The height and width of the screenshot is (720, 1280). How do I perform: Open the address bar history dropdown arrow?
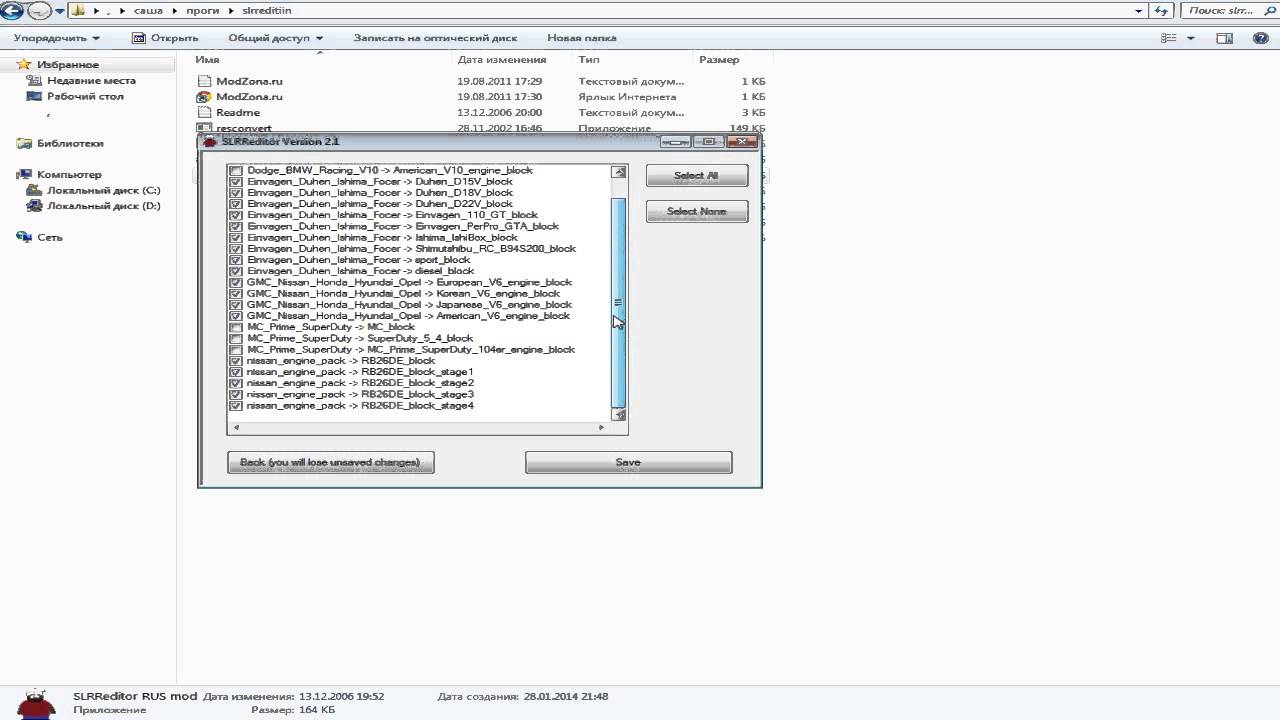pyautogui.click(x=1139, y=11)
